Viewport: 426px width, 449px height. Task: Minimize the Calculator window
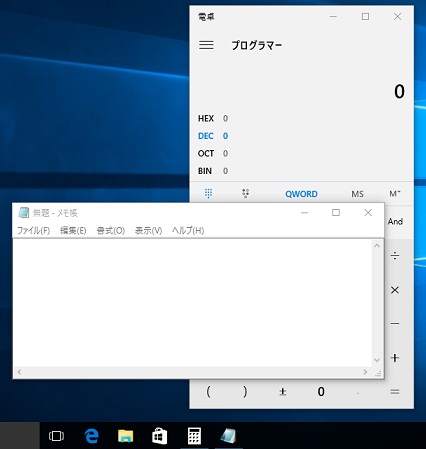tap(333, 16)
